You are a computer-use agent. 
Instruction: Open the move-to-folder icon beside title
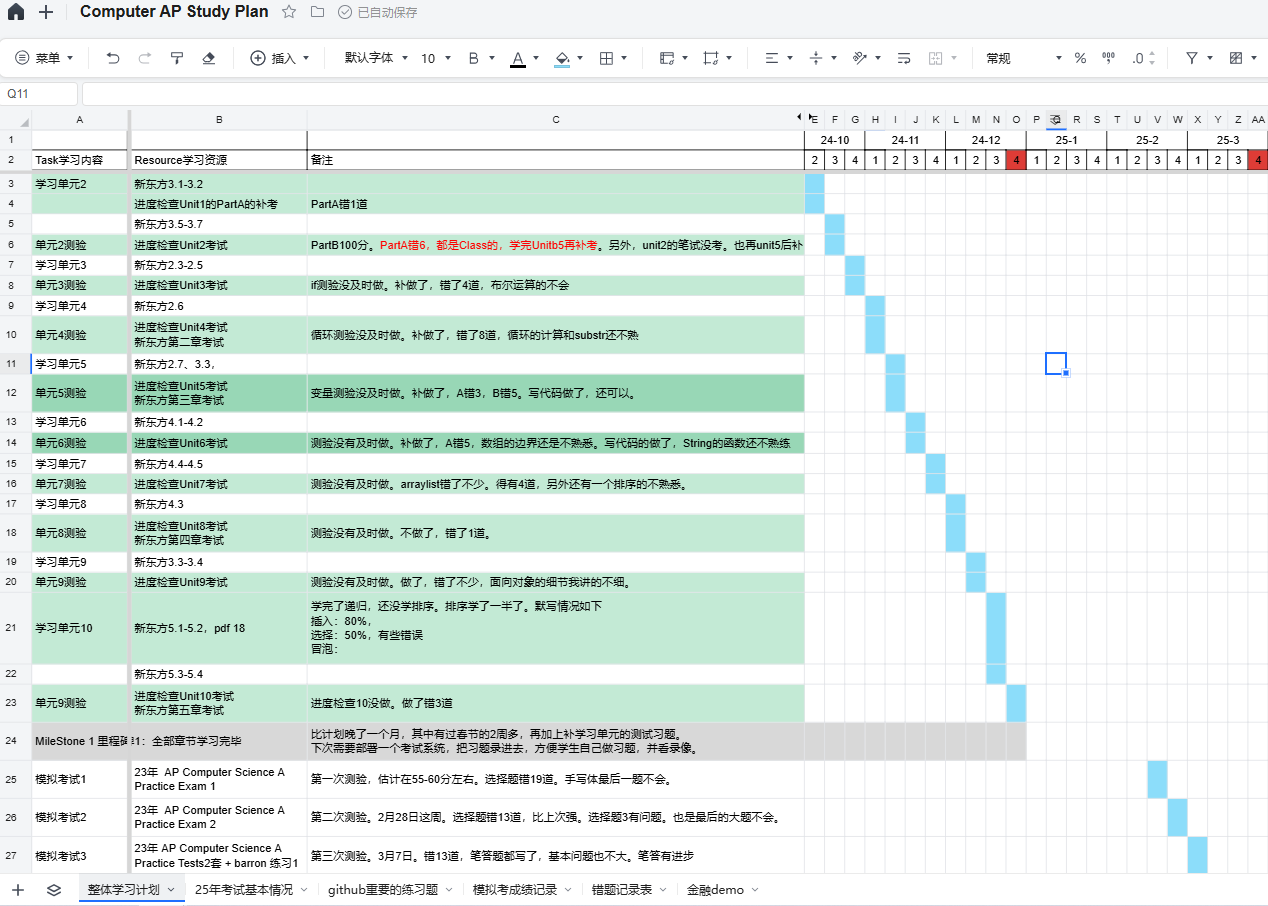pos(317,12)
